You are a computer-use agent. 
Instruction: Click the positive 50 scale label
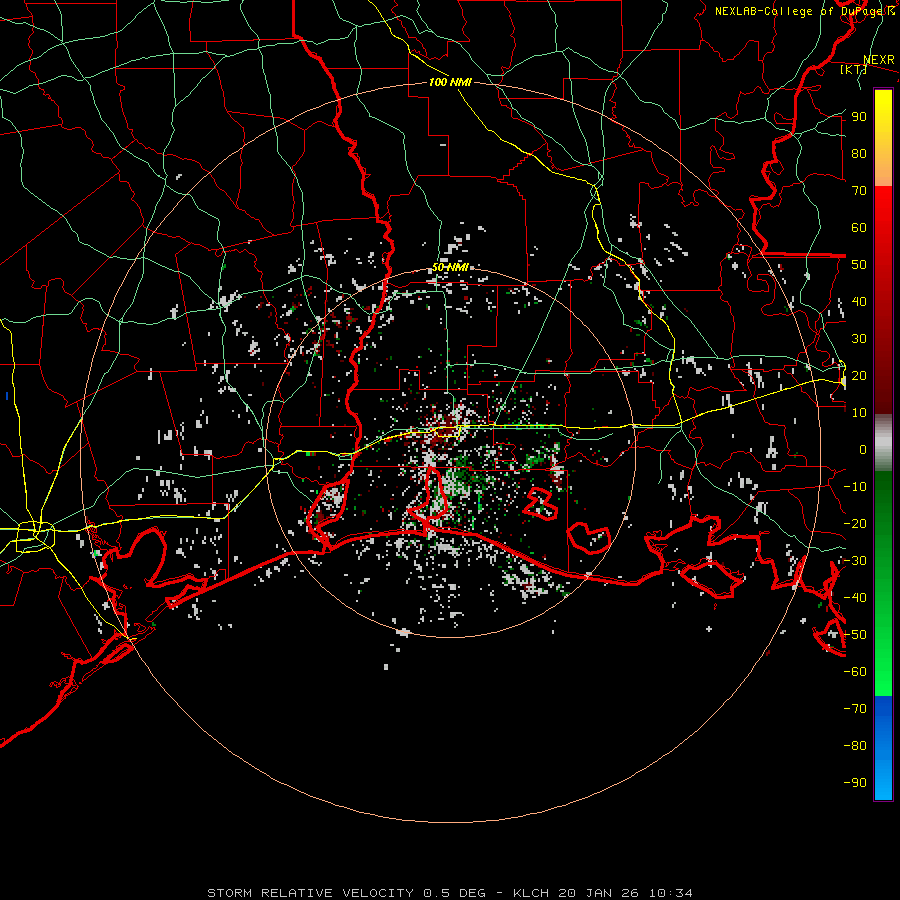[x=859, y=265]
